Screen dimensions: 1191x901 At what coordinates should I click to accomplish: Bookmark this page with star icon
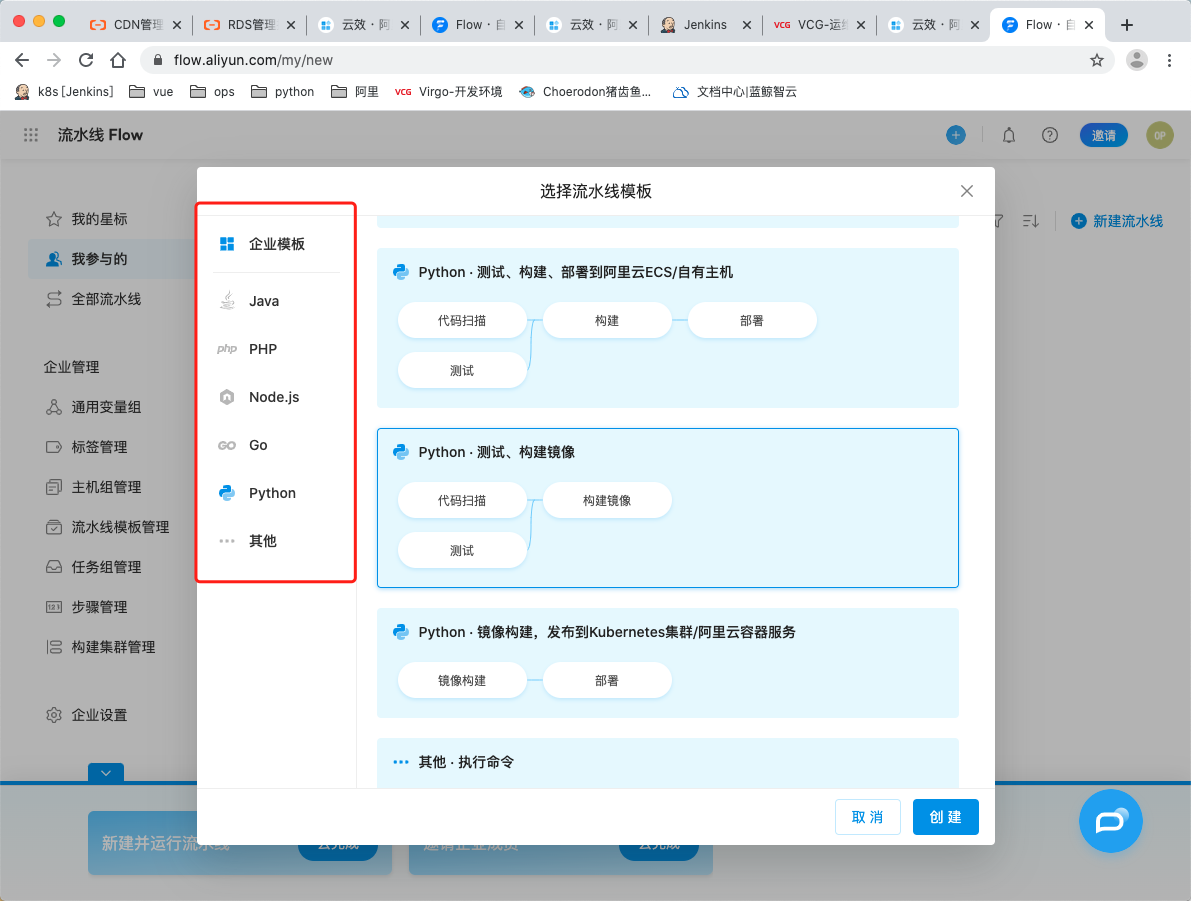pos(1097,60)
